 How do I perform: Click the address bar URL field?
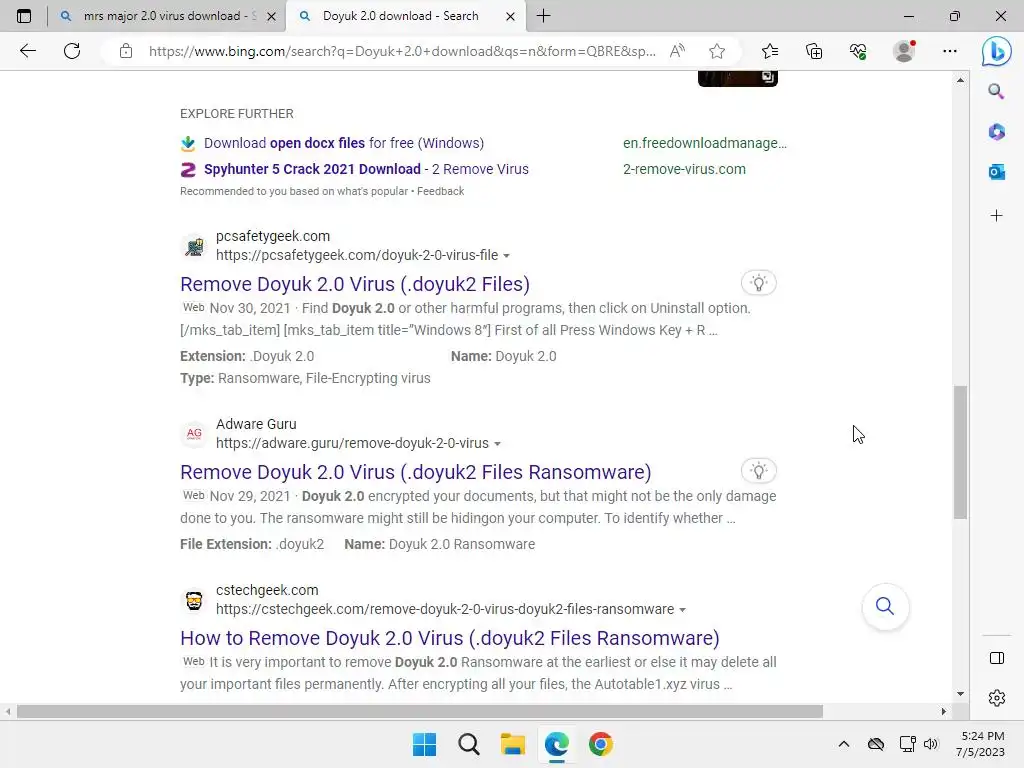(x=402, y=51)
